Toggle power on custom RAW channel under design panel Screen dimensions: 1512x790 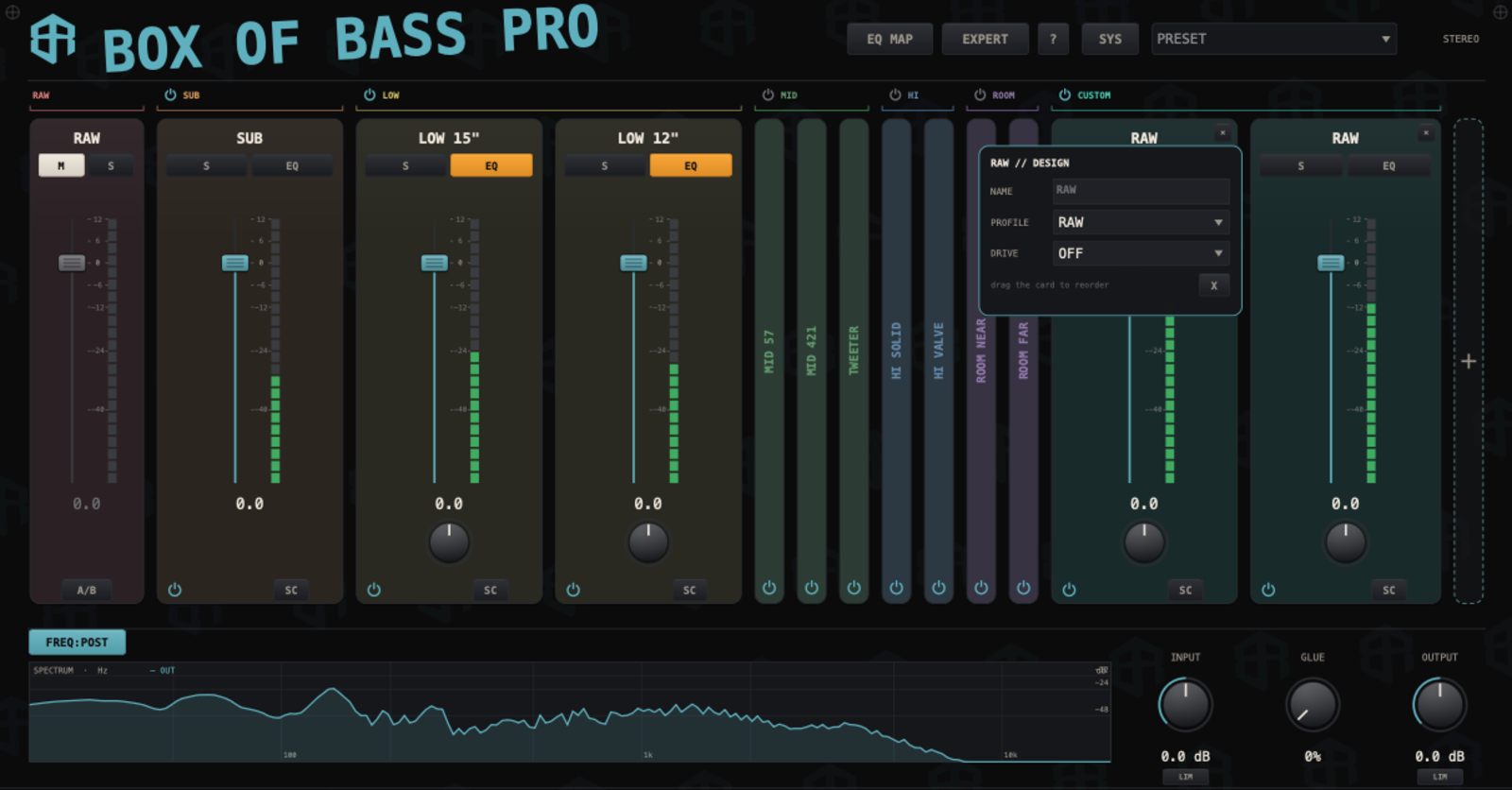(x=1069, y=590)
